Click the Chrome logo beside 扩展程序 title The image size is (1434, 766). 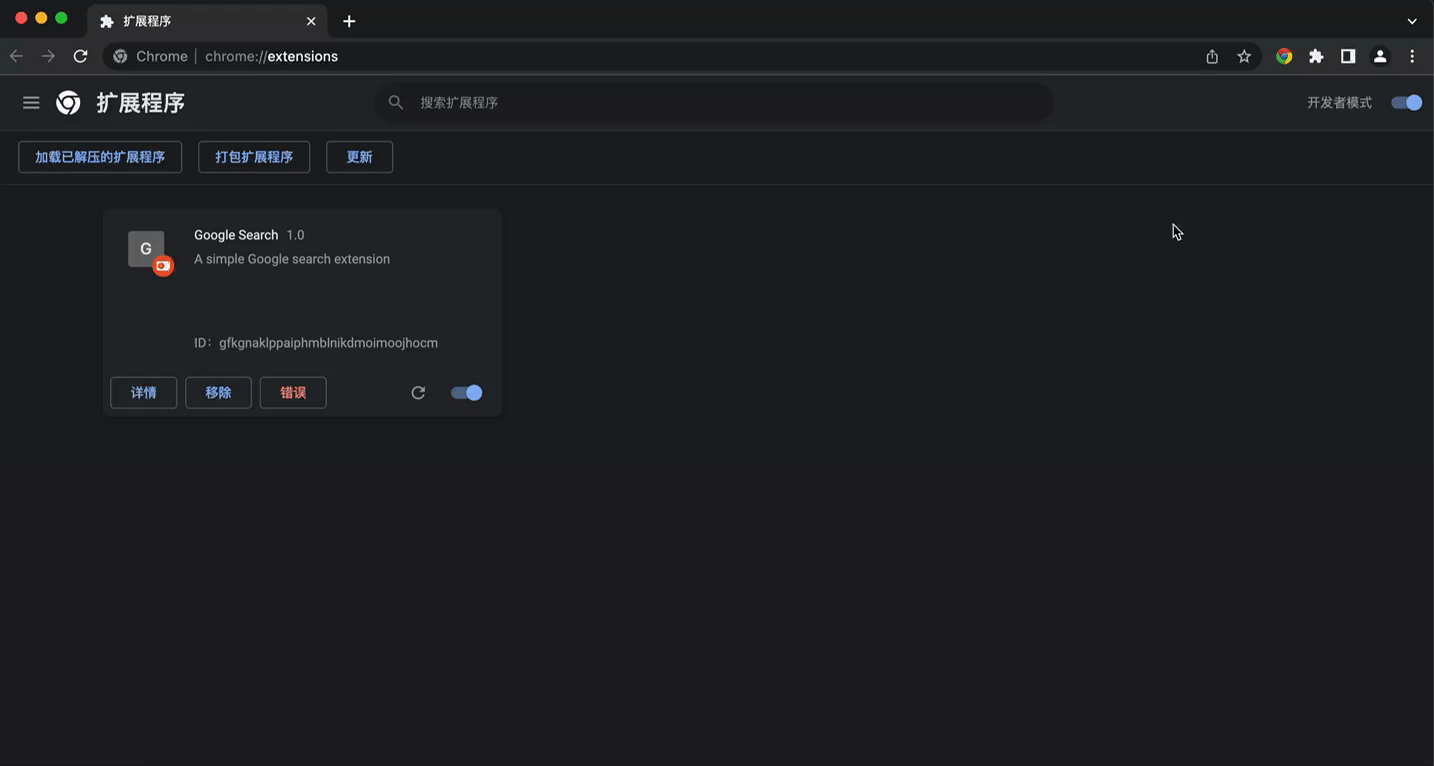click(x=68, y=103)
